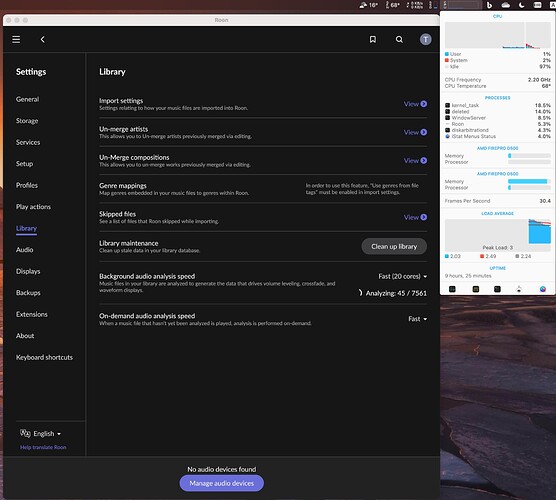The width and height of the screenshot is (556, 500).
Task: Click the Clean up library button
Action: [394, 246]
